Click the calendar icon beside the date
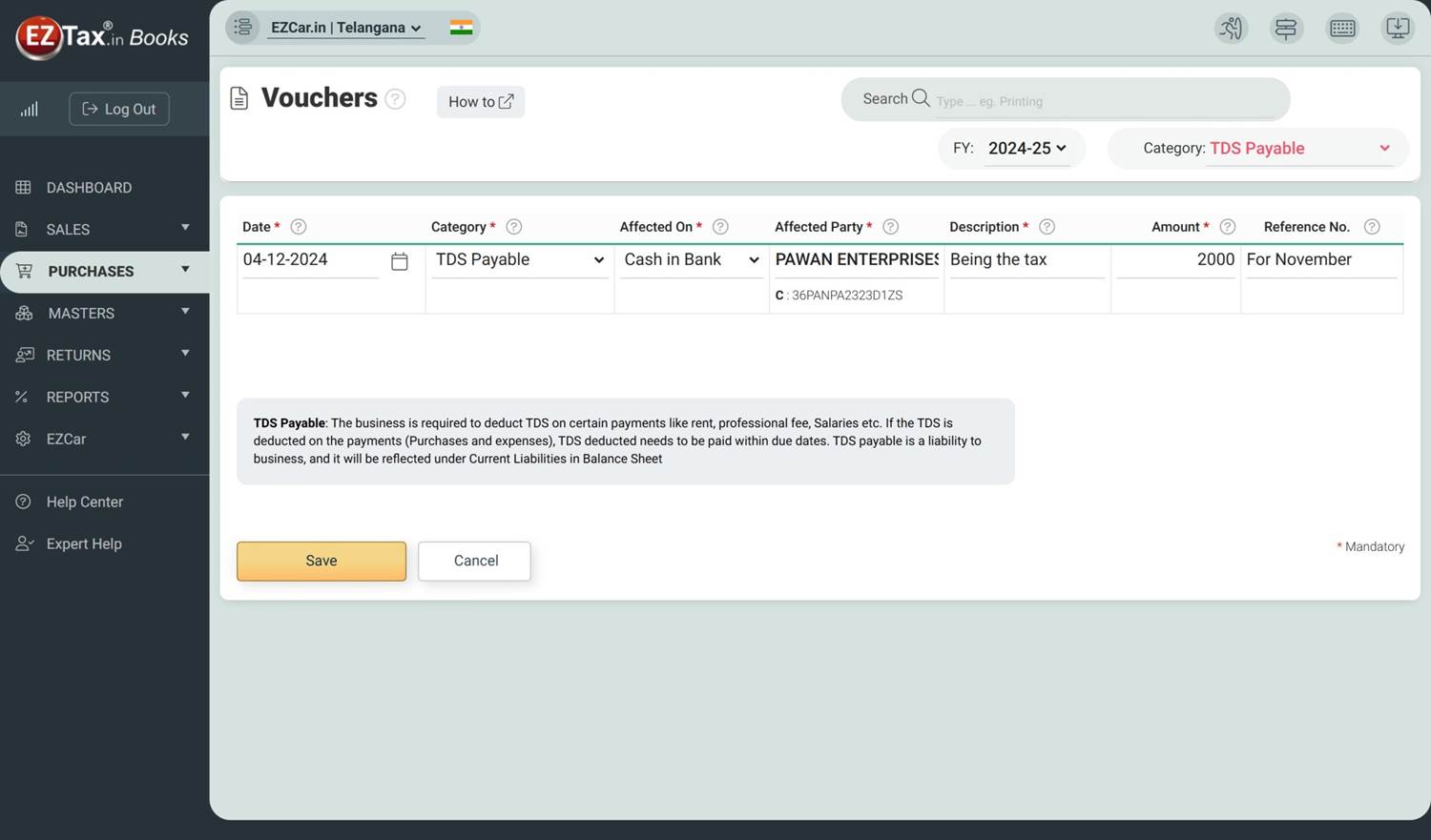 (x=400, y=261)
